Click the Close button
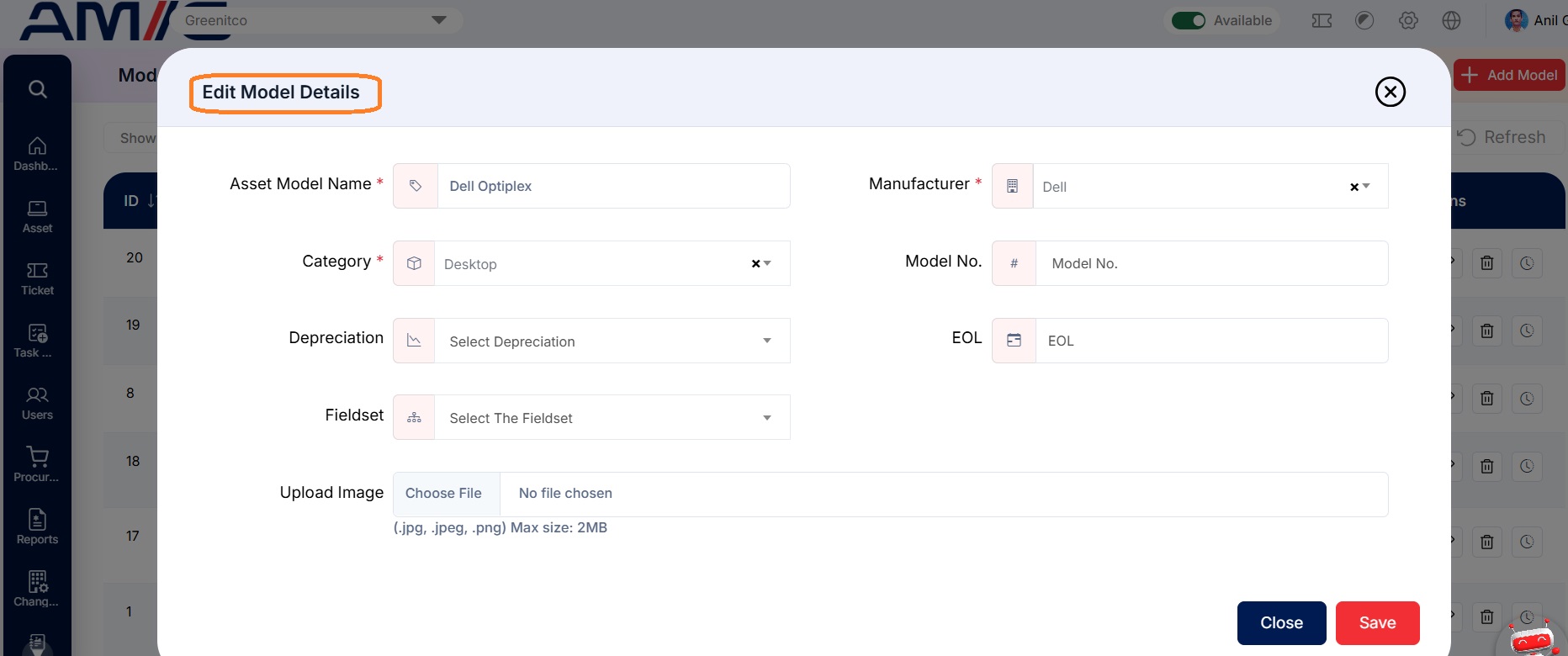Screen dimensions: 1568x656 tap(1281, 623)
